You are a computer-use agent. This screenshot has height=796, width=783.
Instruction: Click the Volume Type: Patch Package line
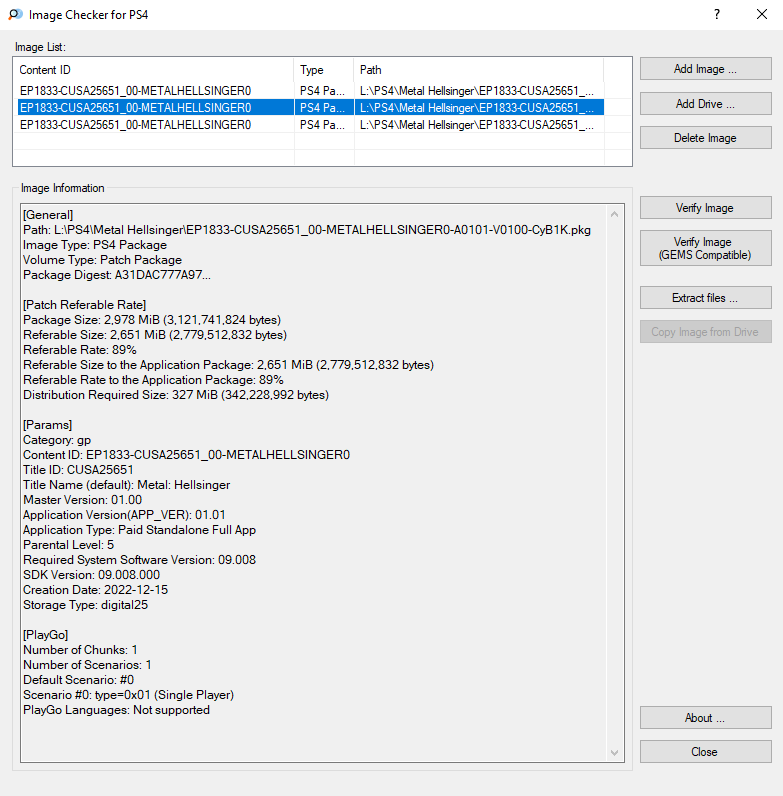[102, 260]
